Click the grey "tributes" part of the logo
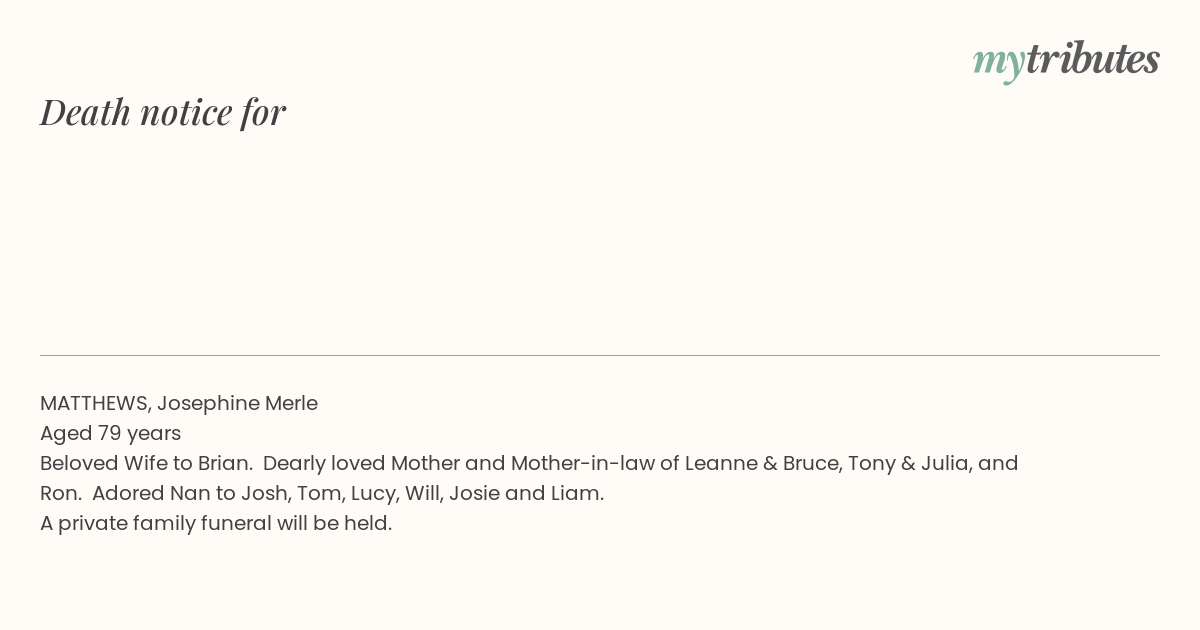Viewport: 1200px width, 630px height. pyautogui.click(x=1092, y=59)
